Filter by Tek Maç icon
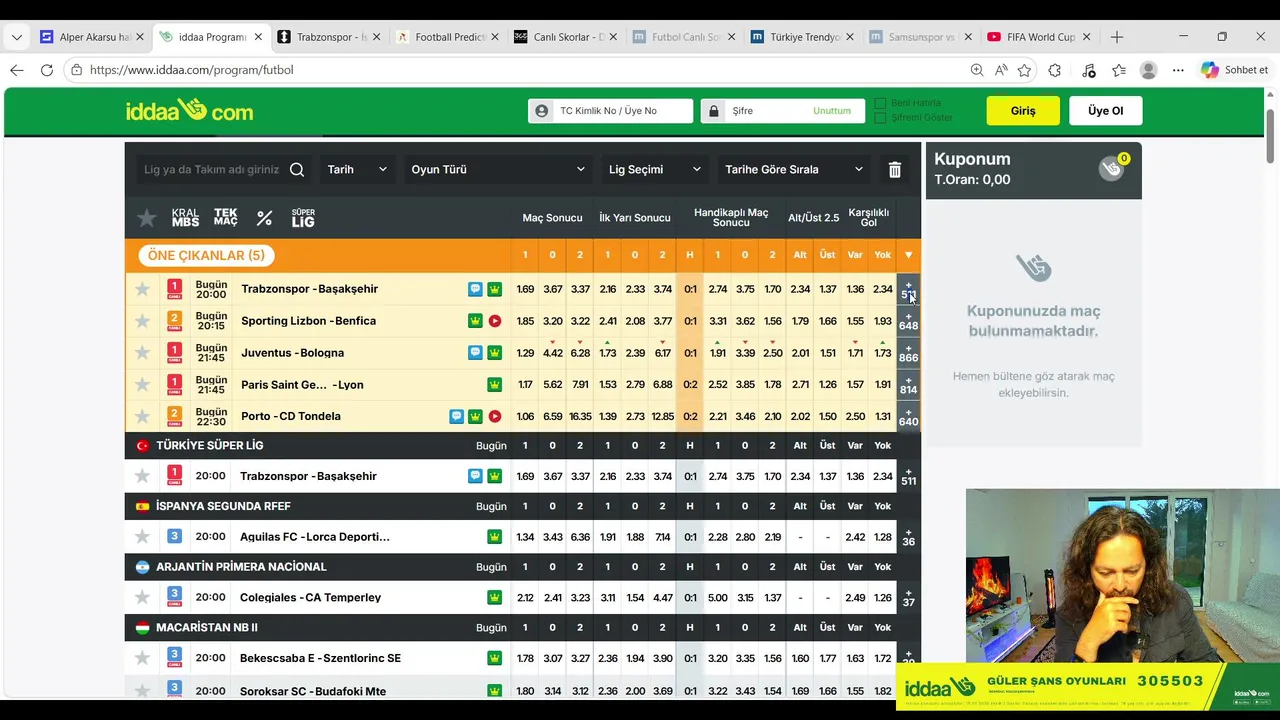This screenshot has width=1280, height=720. pos(226,218)
